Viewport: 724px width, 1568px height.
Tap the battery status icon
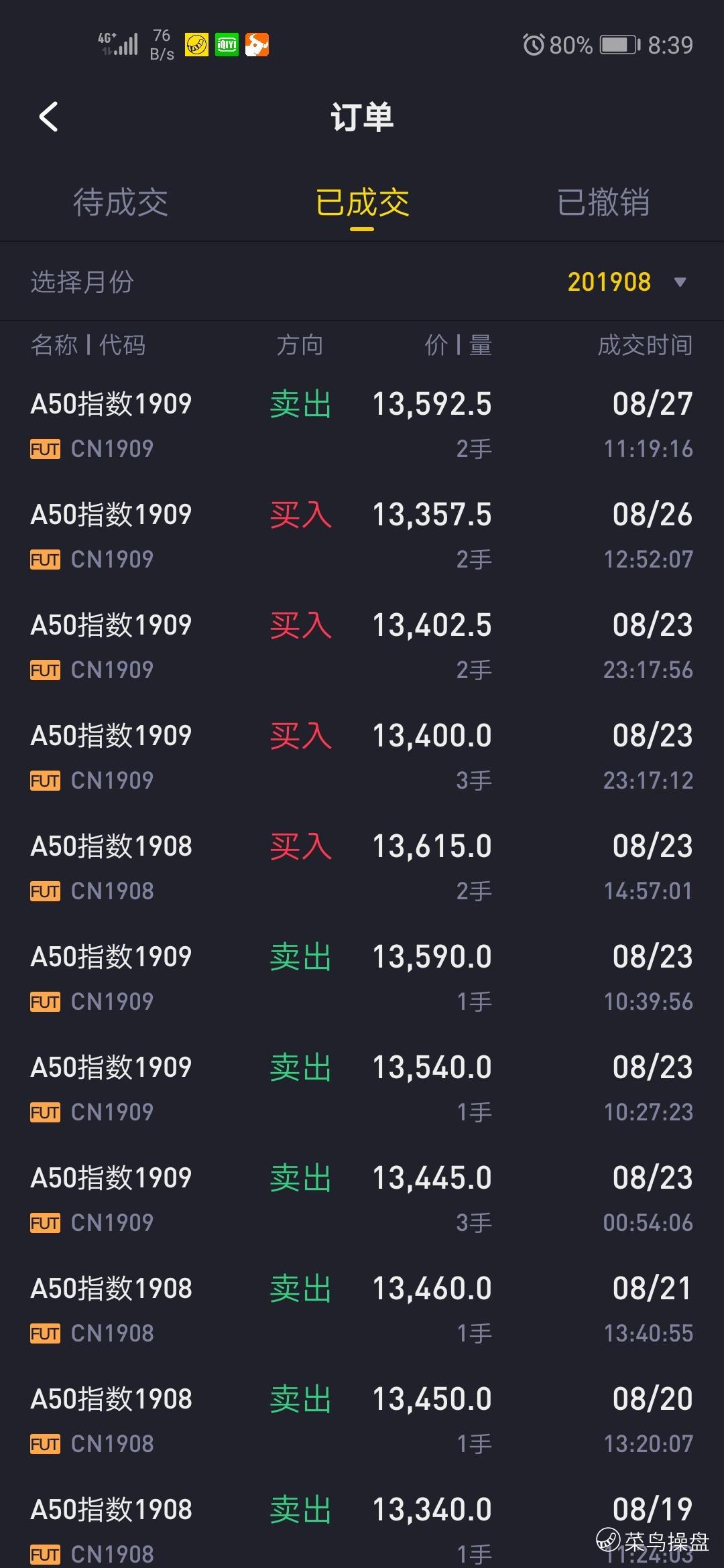point(619,45)
